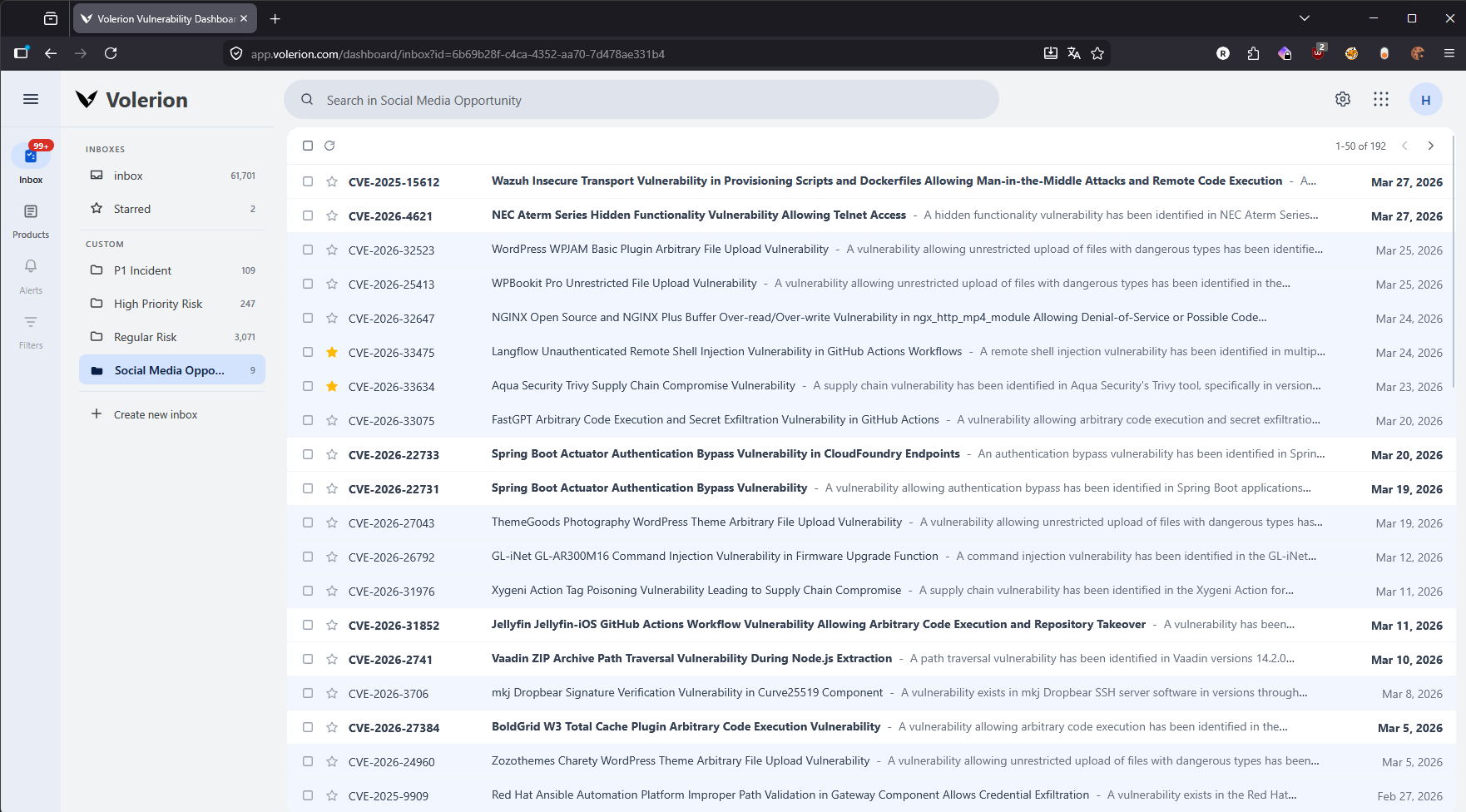Open the browser tab list dropdown
The width and height of the screenshot is (1466, 812).
point(1304,17)
